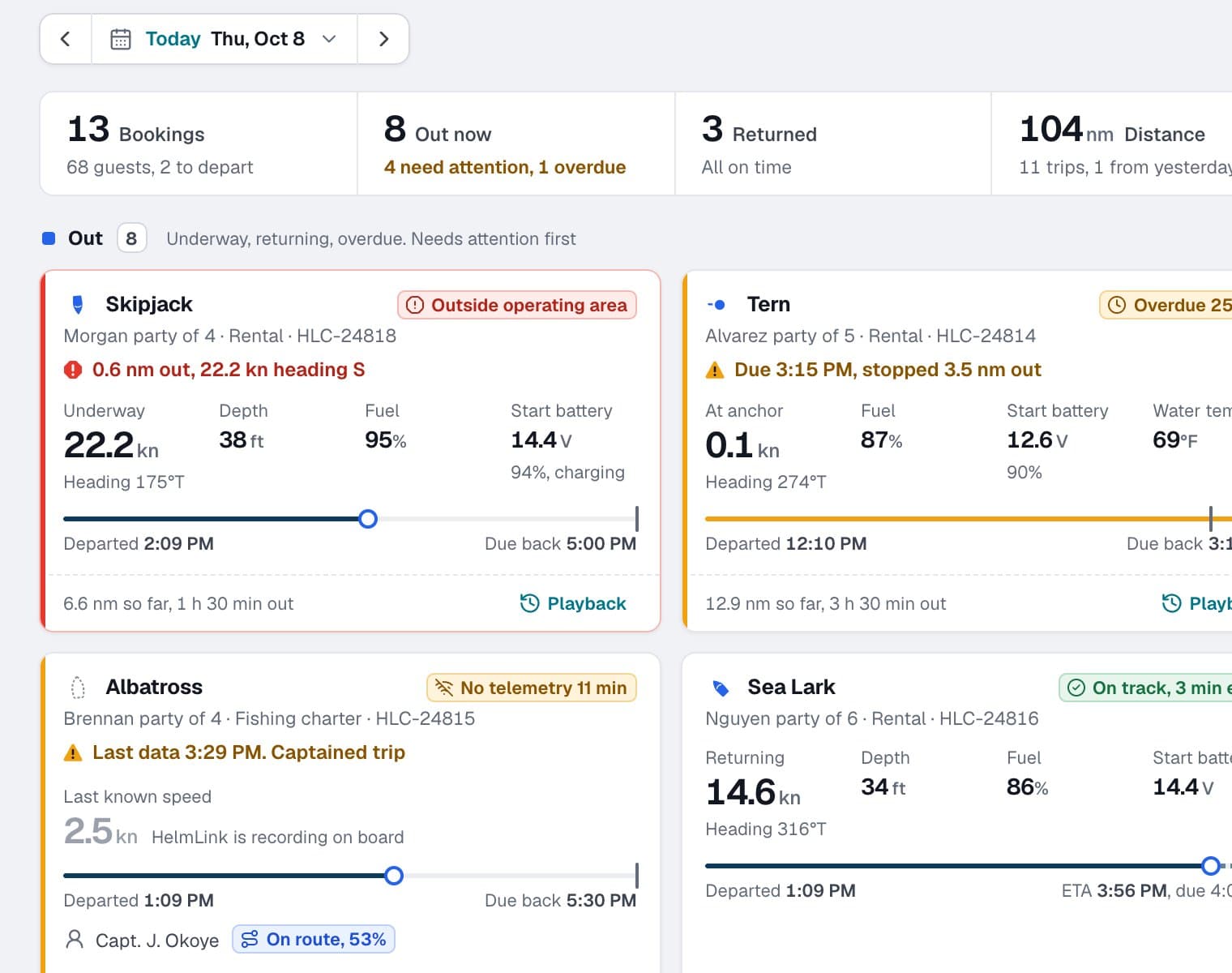The width and height of the screenshot is (1232, 973).
Task: Open the calendar icon date picker
Action: click(x=121, y=39)
